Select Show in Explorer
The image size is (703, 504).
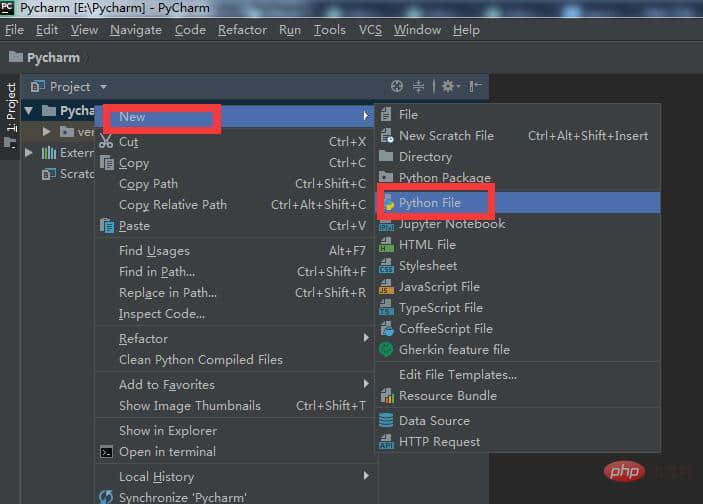coord(236,431)
